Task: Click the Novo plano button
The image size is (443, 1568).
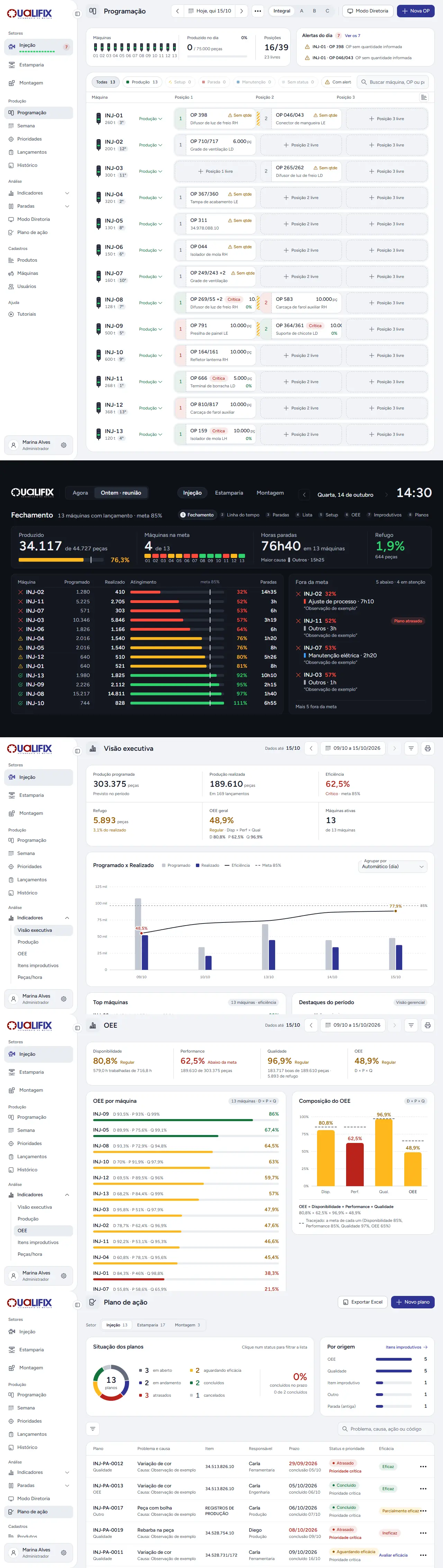Action: 413,1302
